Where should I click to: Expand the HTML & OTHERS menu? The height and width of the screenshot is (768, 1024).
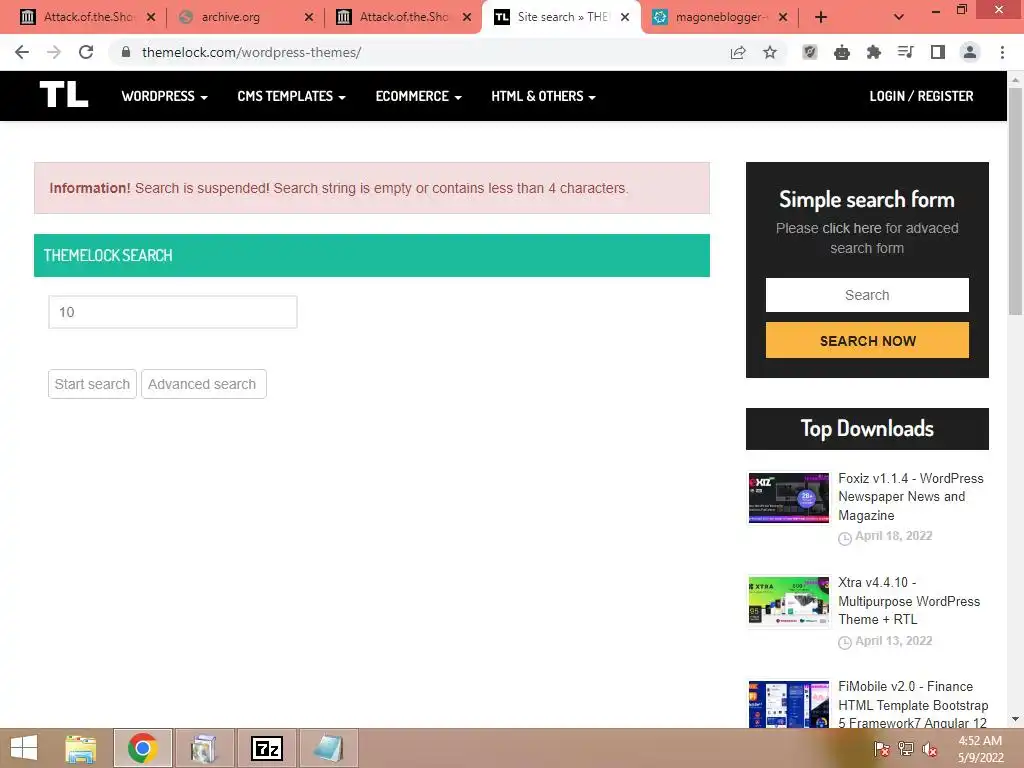click(x=543, y=96)
